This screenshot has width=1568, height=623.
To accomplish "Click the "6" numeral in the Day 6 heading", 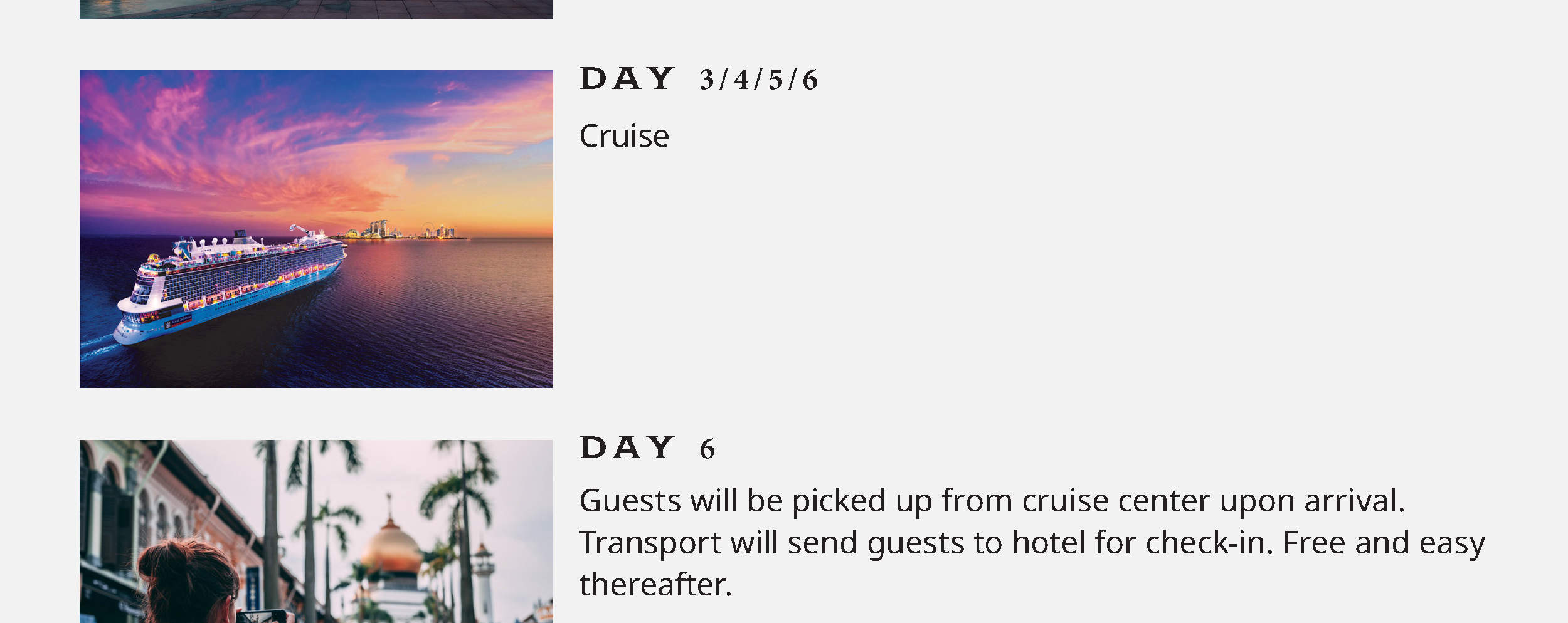I will (707, 449).
